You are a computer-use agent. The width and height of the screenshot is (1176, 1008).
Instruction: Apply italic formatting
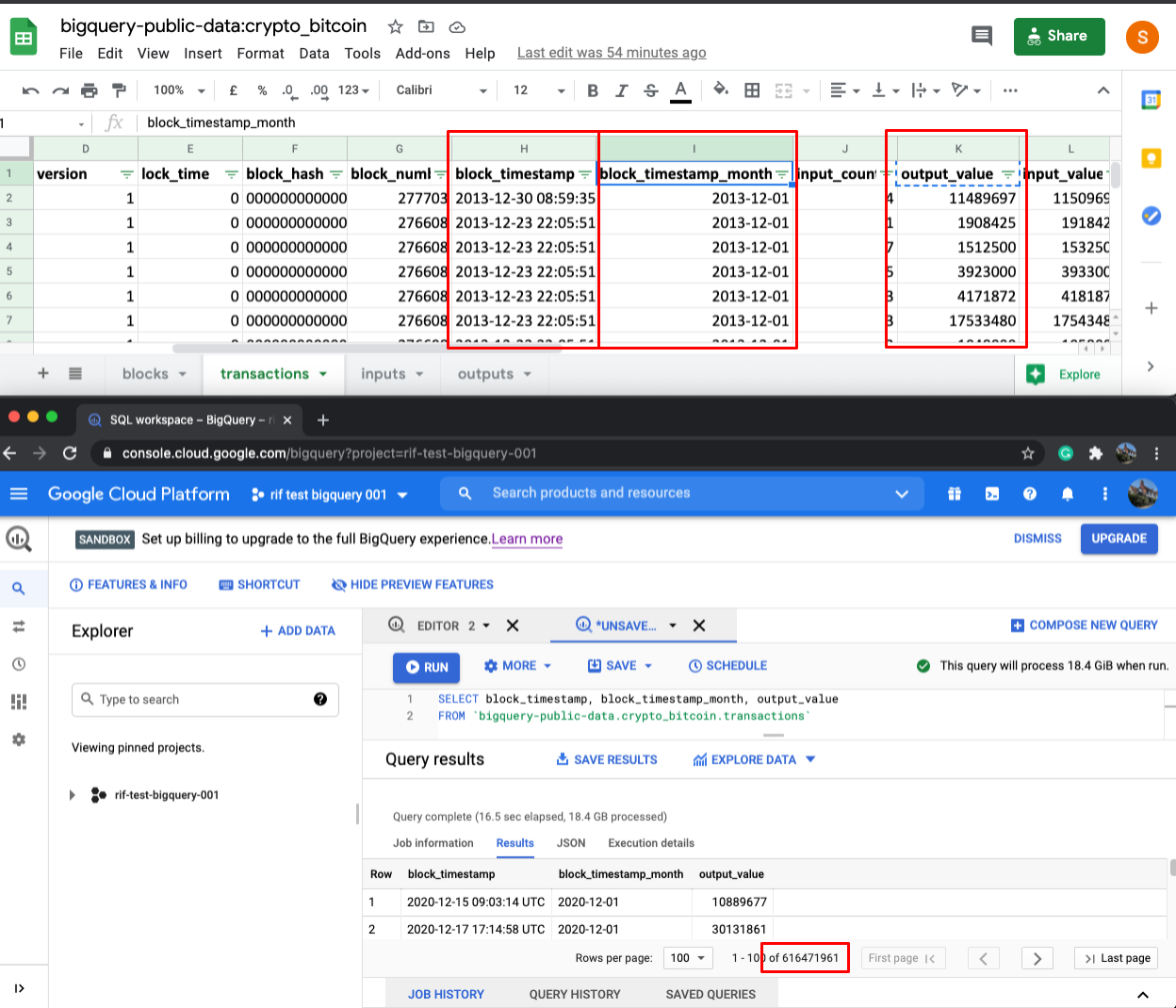pyautogui.click(x=622, y=90)
